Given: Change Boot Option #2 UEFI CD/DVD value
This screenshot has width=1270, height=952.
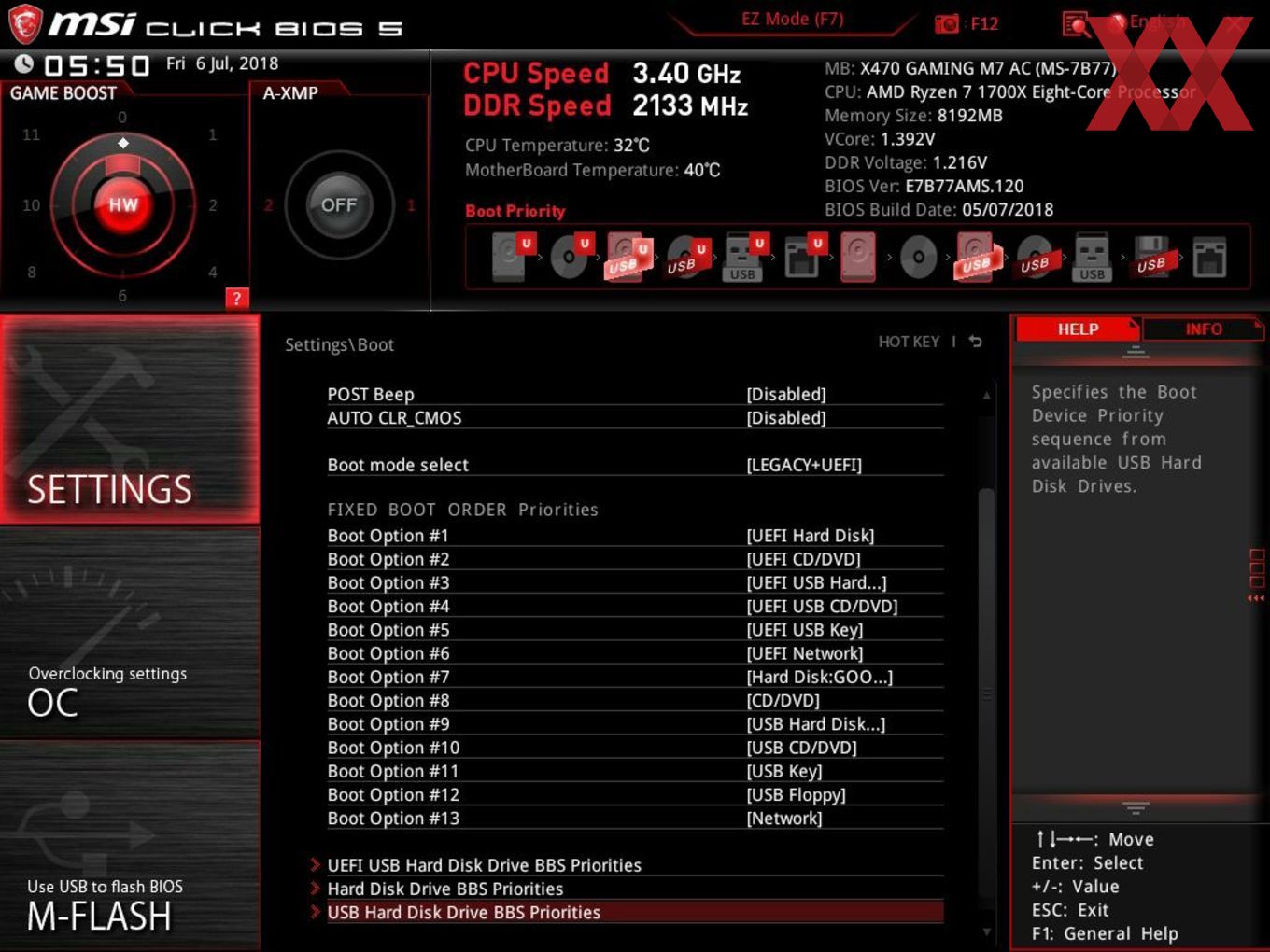Looking at the screenshot, I should (803, 559).
